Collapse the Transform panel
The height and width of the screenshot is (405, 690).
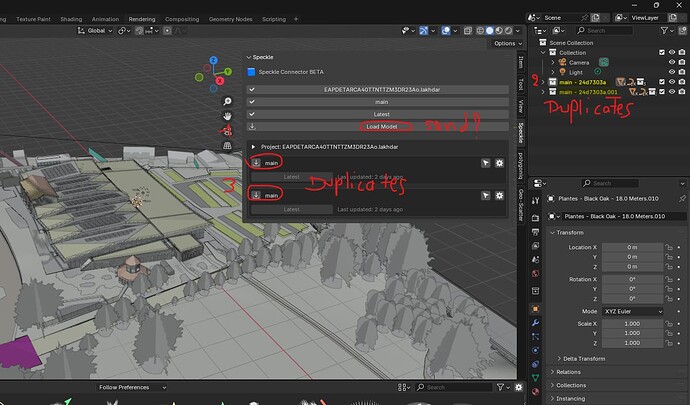553,232
